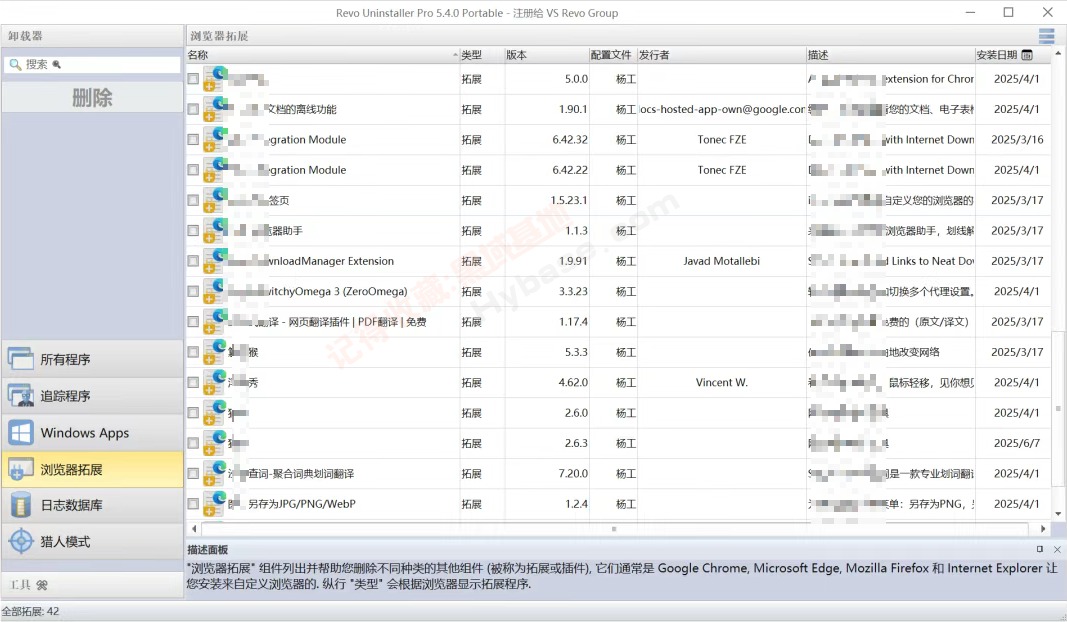Viewport: 1067px width, 622px height.
Task: Click the 2025/3/16 install date cell
Action: pyautogui.click(x=1017, y=140)
